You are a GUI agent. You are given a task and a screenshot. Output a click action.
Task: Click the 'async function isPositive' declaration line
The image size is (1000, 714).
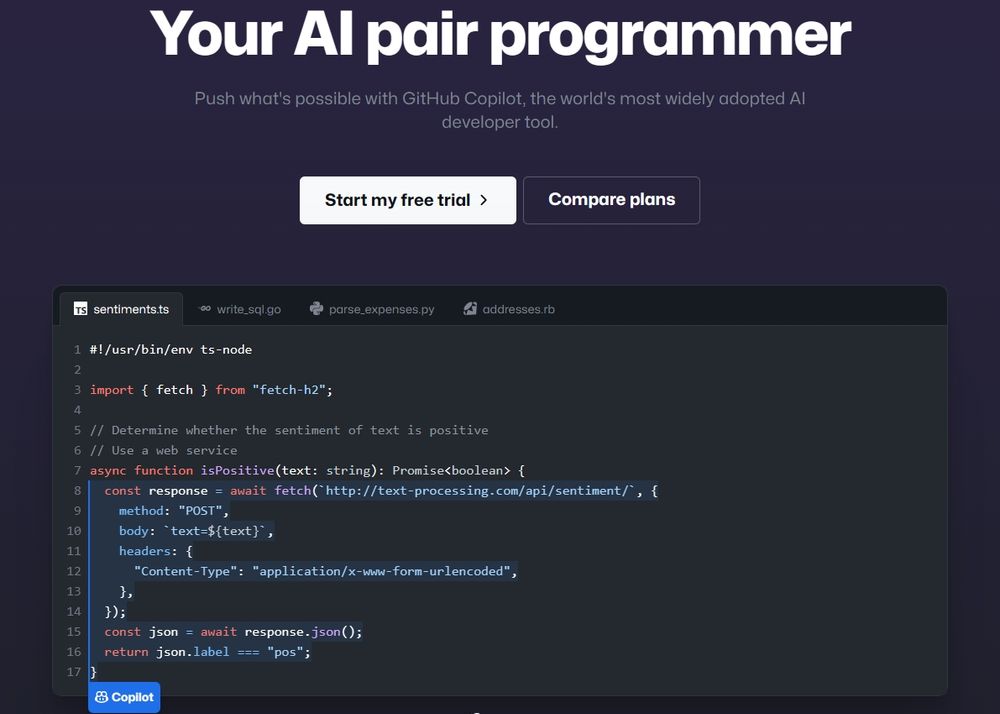307,470
